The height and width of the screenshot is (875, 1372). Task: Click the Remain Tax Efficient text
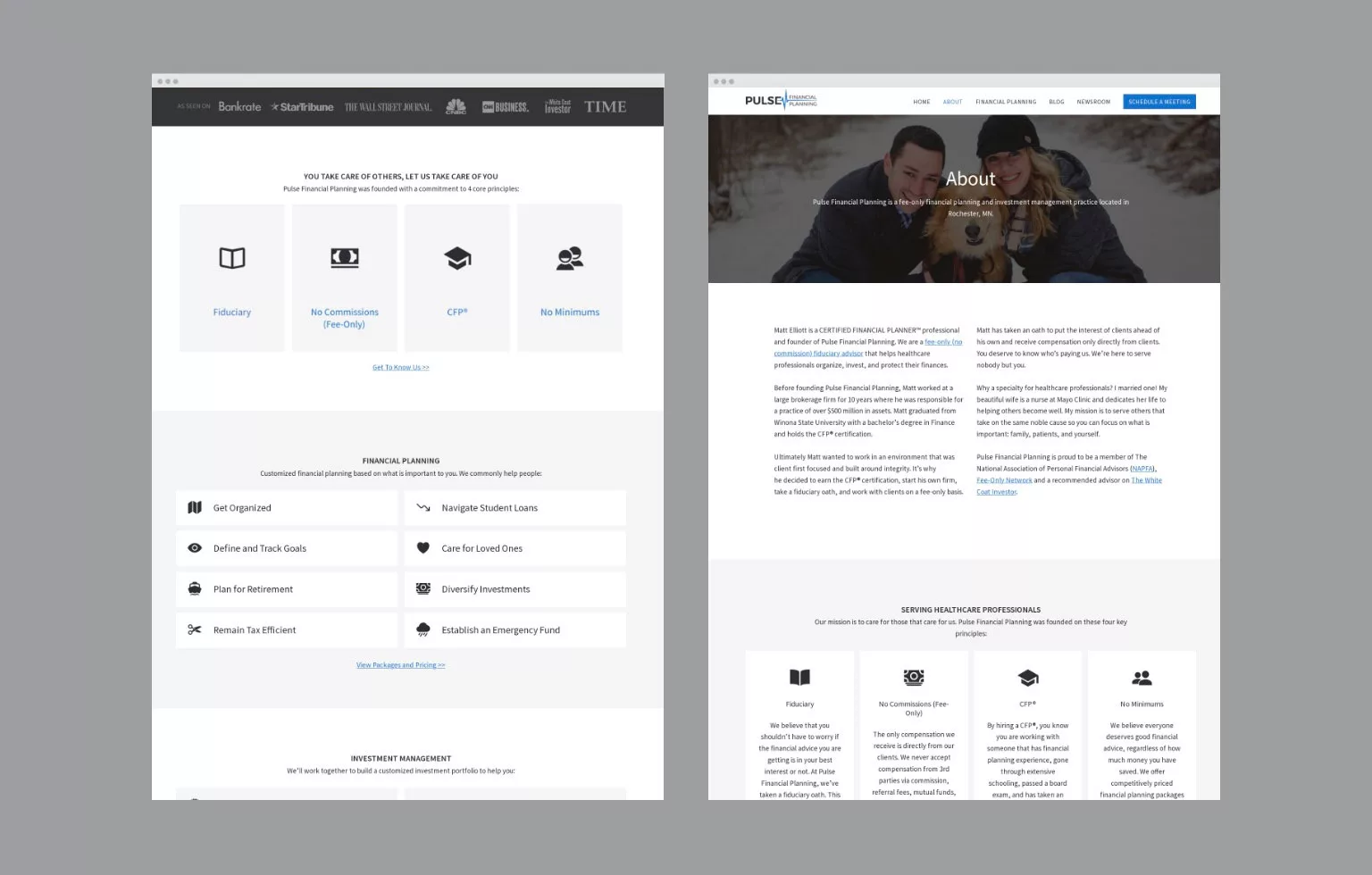[x=255, y=630]
